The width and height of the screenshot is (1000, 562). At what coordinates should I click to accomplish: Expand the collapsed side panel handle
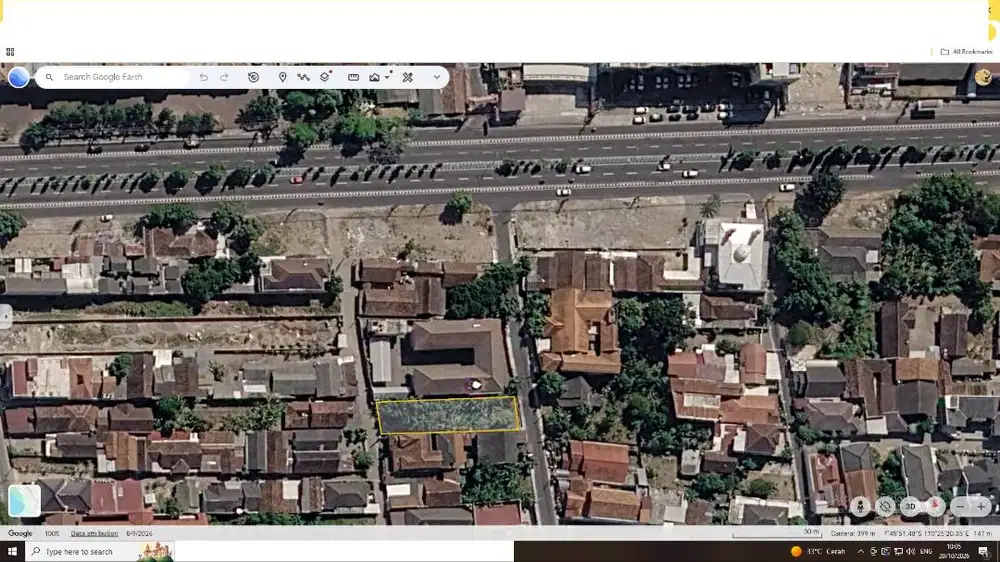click(5, 316)
